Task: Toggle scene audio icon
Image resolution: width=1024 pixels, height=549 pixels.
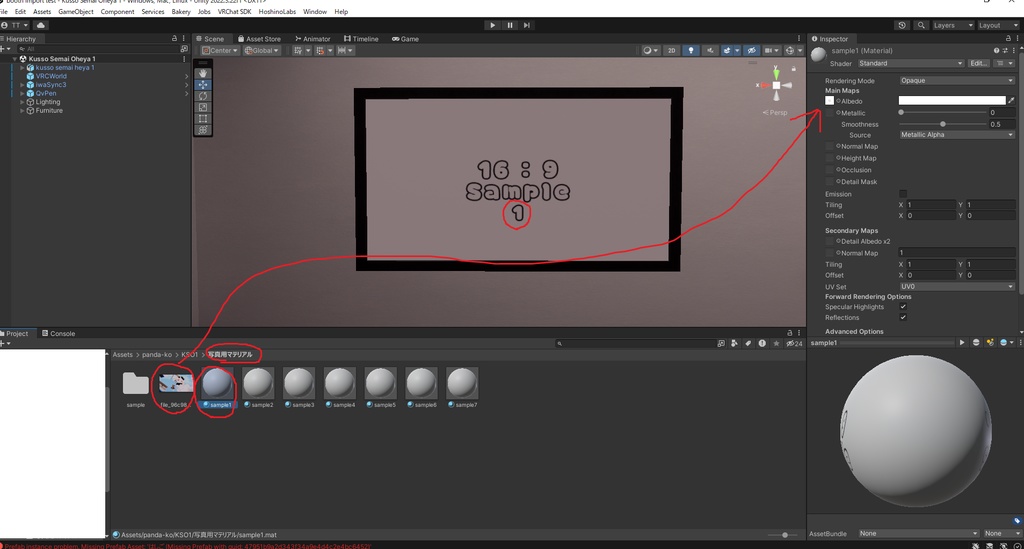Action: click(x=710, y=50)
